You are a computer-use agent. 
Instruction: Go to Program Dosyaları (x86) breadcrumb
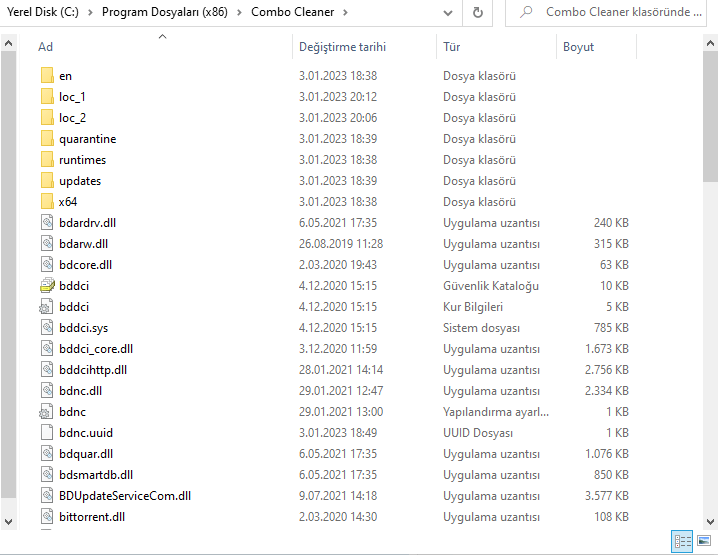pos(165,12)
